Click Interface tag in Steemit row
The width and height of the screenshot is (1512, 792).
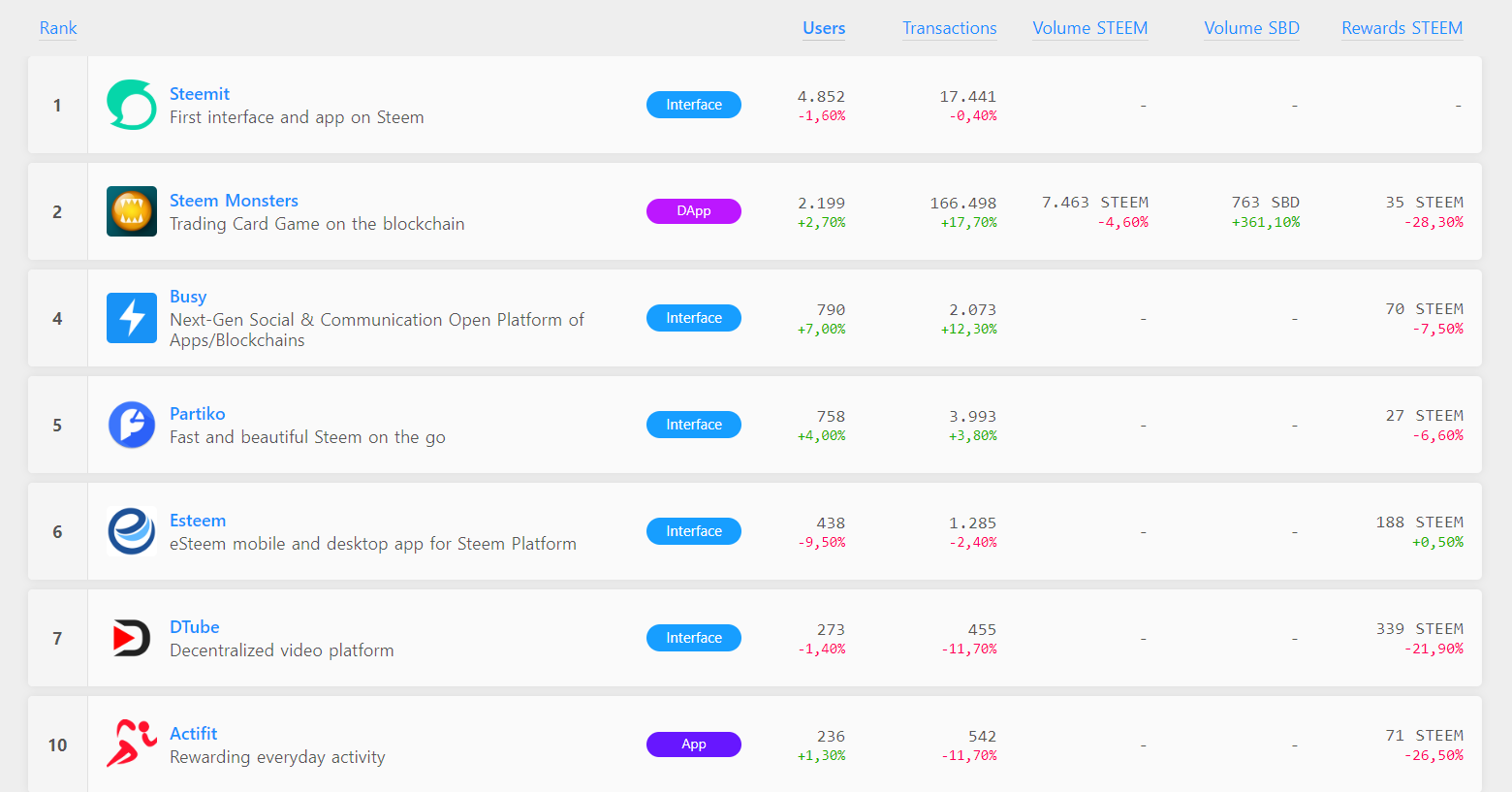694,105
